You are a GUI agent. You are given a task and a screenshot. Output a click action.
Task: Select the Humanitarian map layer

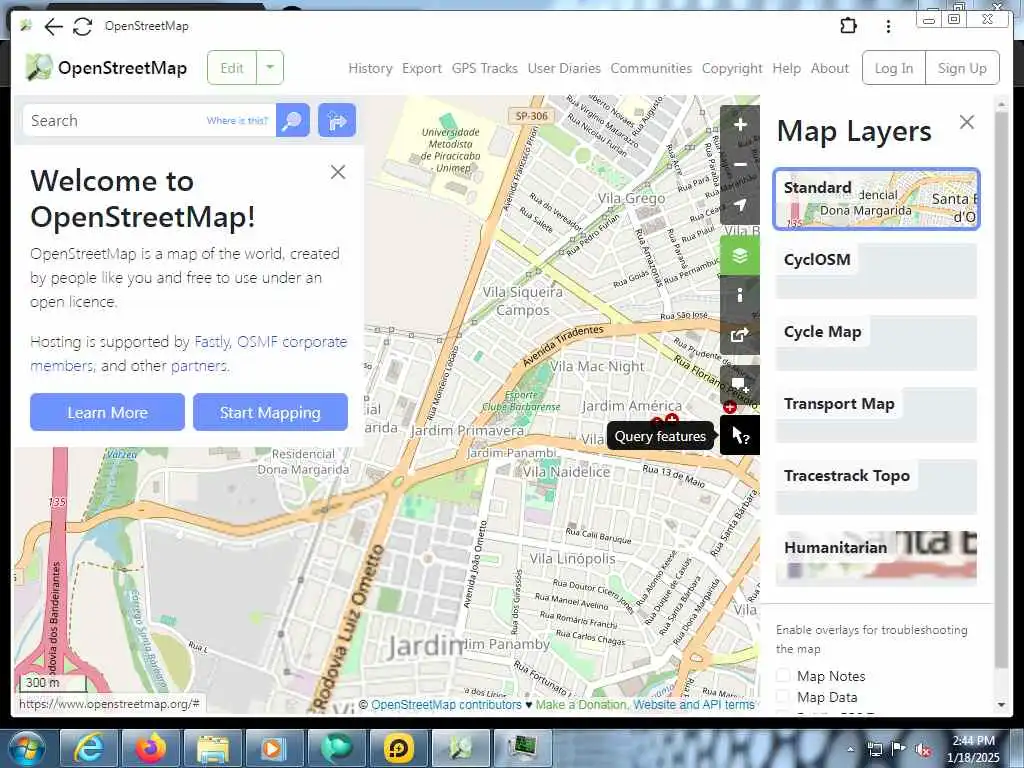pos(876,558)
